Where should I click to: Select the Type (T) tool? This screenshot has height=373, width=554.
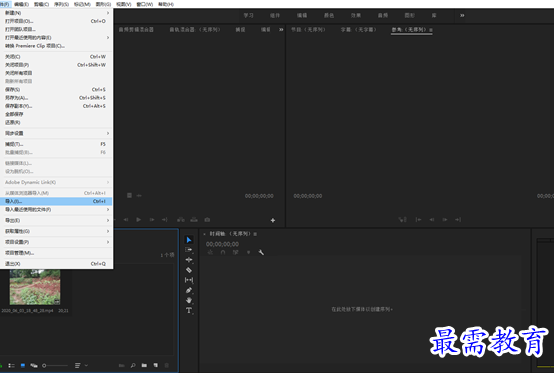pos(189,310)
